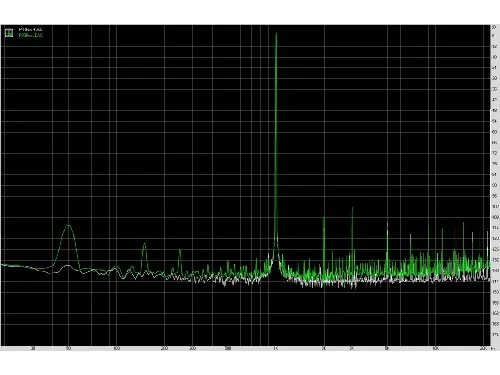The image size is (500, 375).
Task: Click the 7 kHz harmonic spike tip
Action: (x=410, y=235)
